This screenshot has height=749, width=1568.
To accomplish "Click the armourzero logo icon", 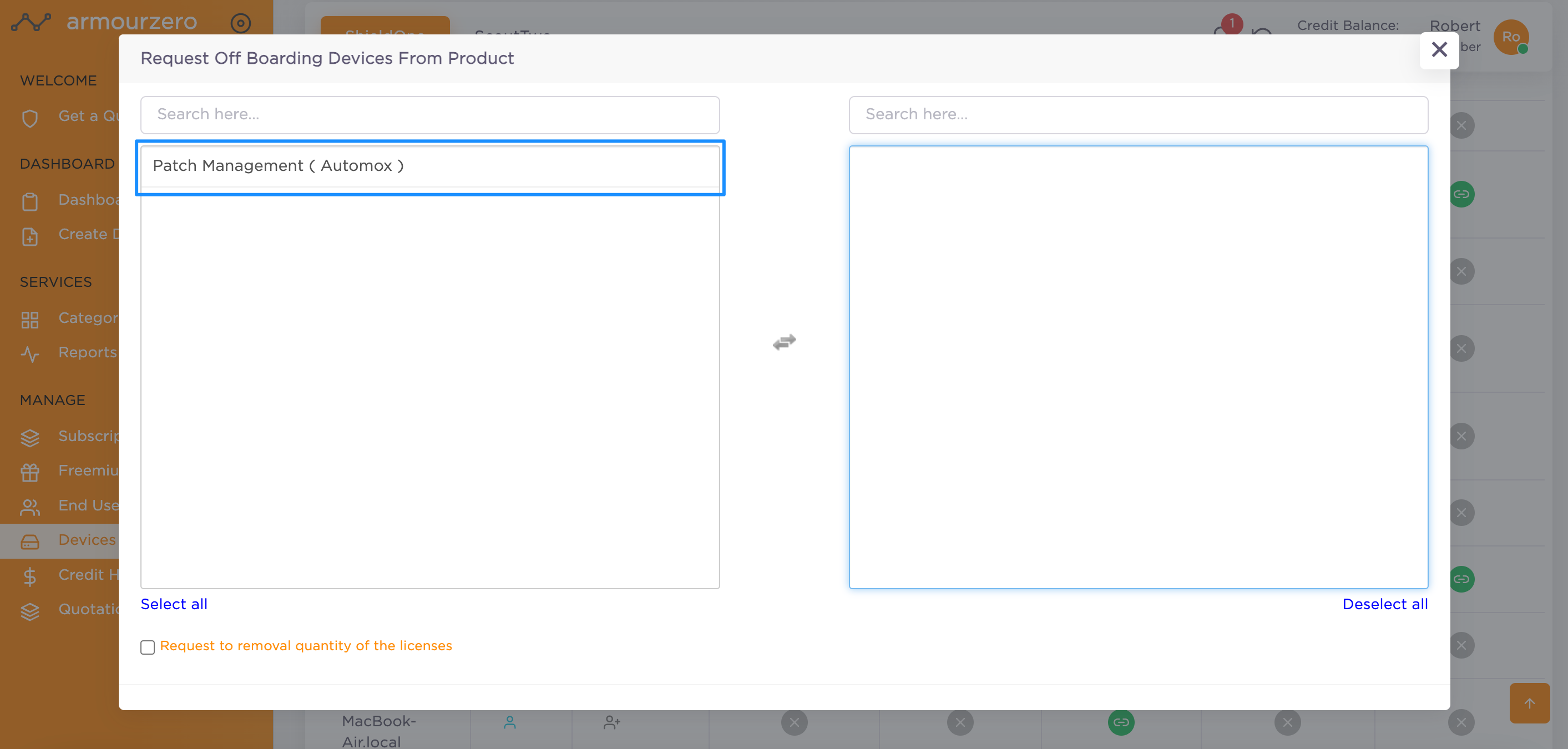I will click(x=31, y=22).
